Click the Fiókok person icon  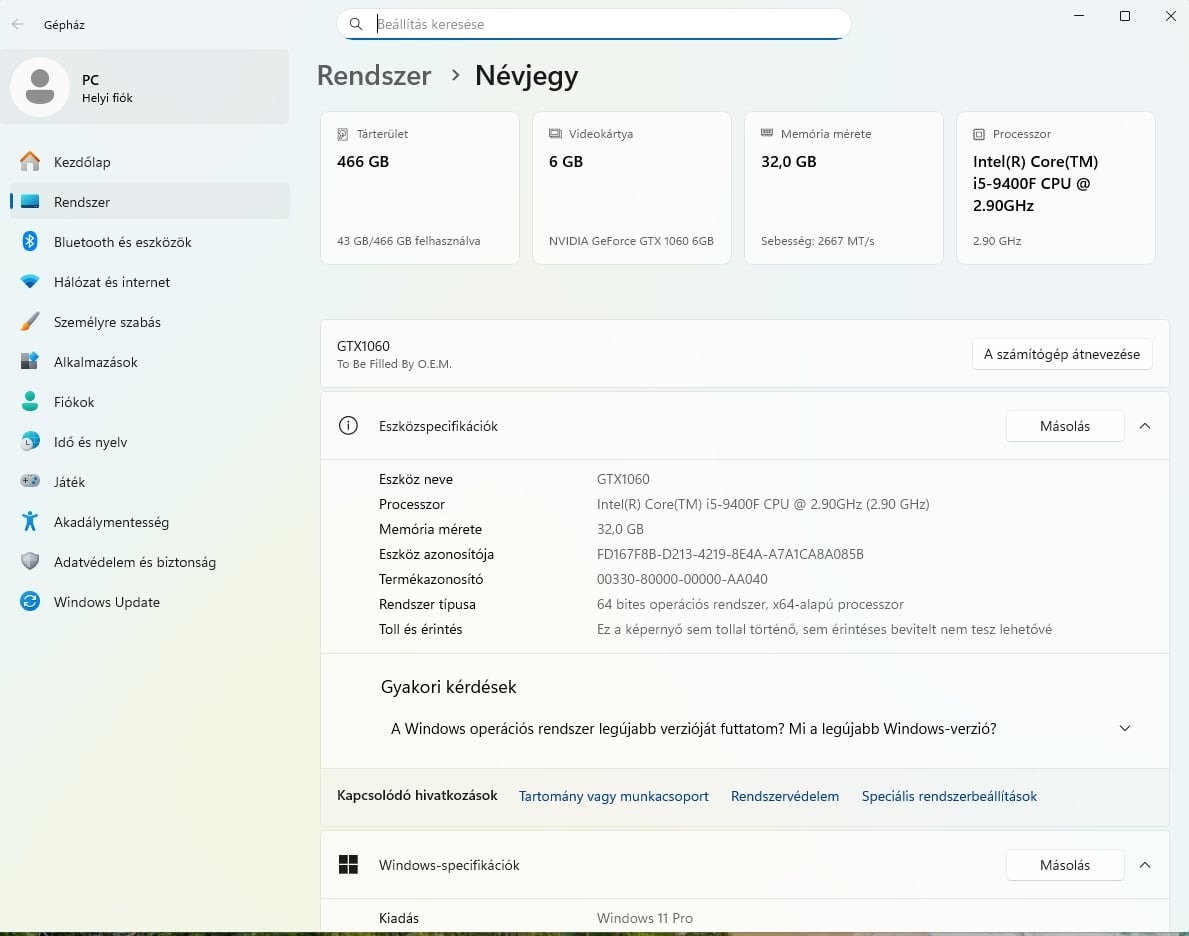pos(30,402)
